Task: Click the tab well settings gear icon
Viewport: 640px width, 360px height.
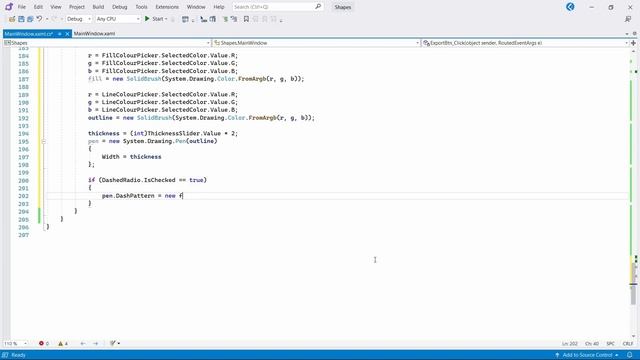Action: pyautogui.click(x=635, y=34)
